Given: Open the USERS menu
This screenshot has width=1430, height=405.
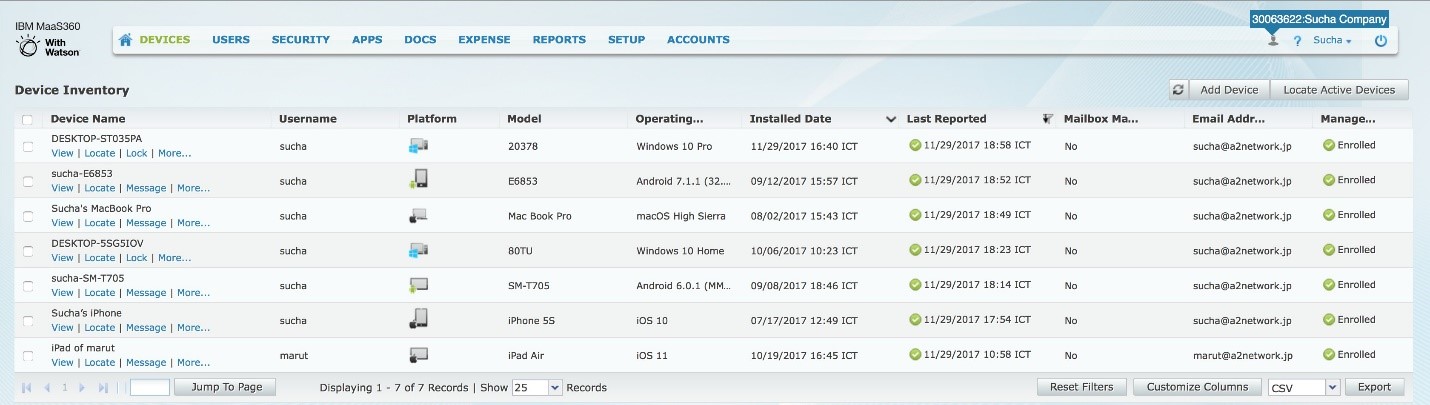Looking at the screenshot, I should [231, 40].
